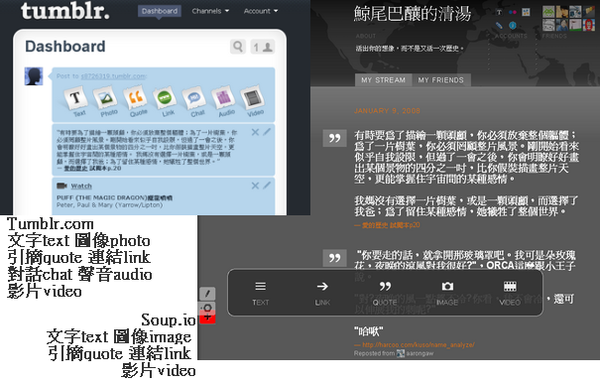This screenshot has height=383, width=600.
Task: Click the Soup blog title 鯨尾巴釀的清湯
Action: click(x=412, y=14)
